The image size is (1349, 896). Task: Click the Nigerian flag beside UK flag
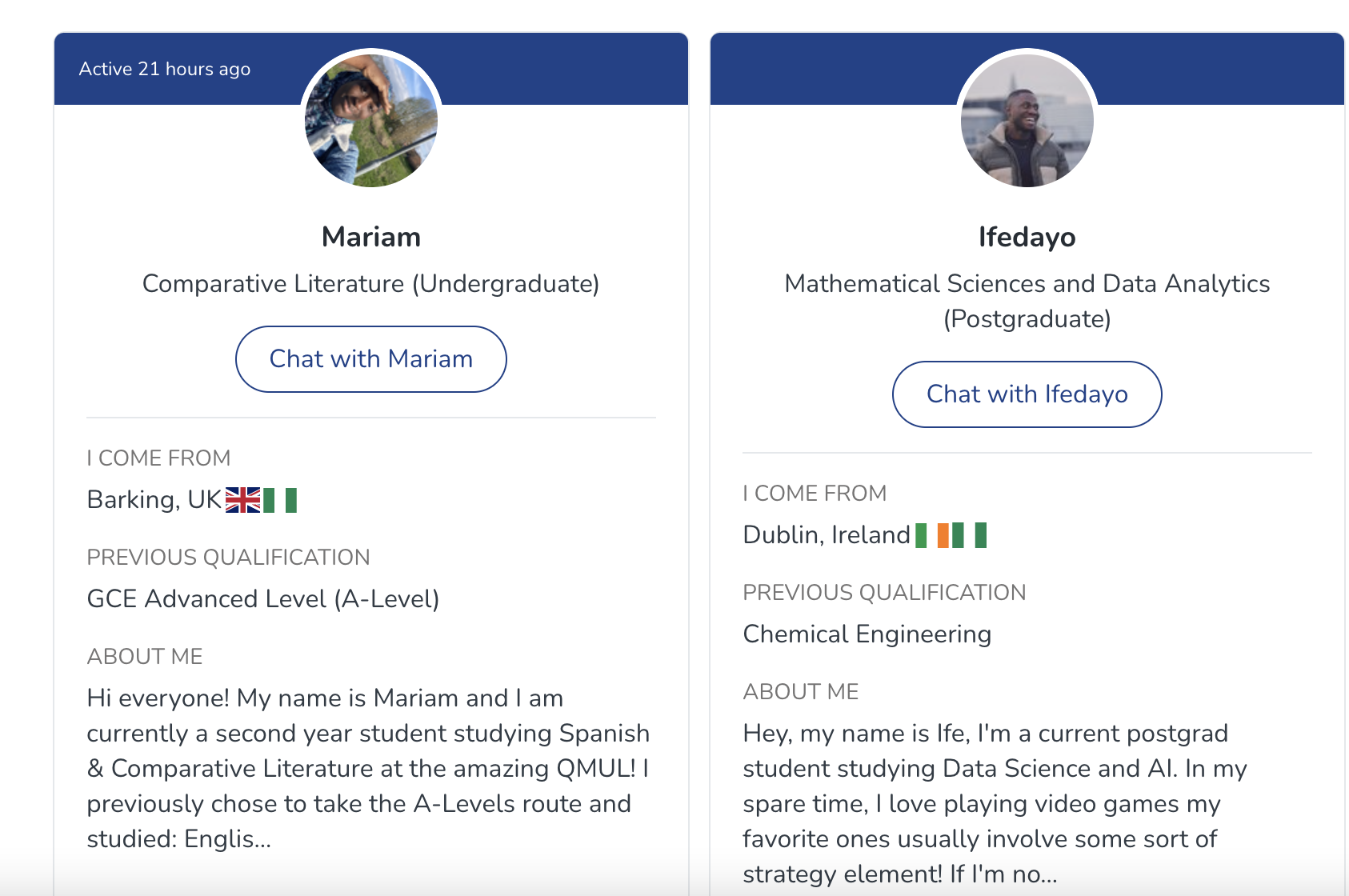[x=280, y=500]
